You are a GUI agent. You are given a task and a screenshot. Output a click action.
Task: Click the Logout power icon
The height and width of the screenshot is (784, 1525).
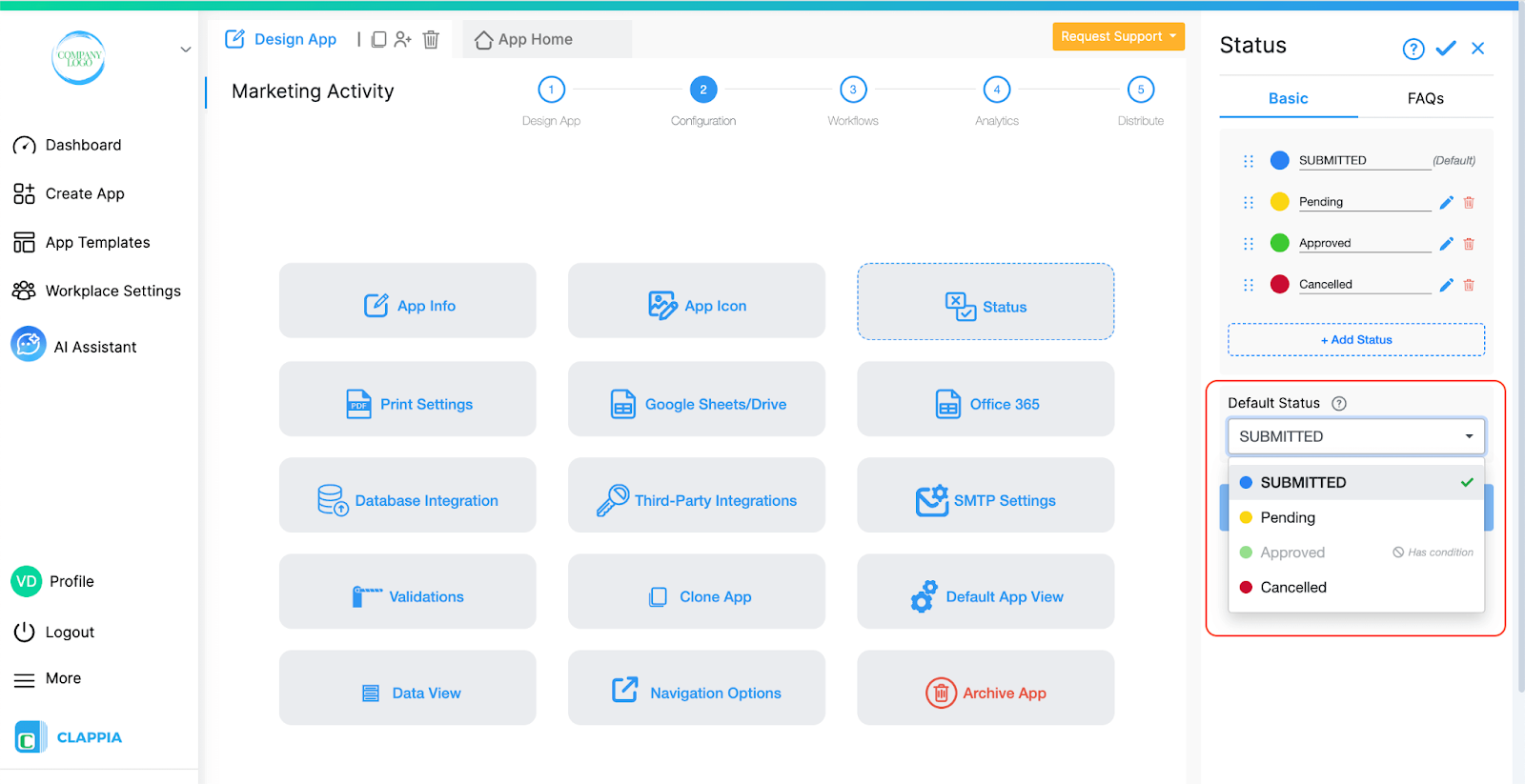(24, 632)
